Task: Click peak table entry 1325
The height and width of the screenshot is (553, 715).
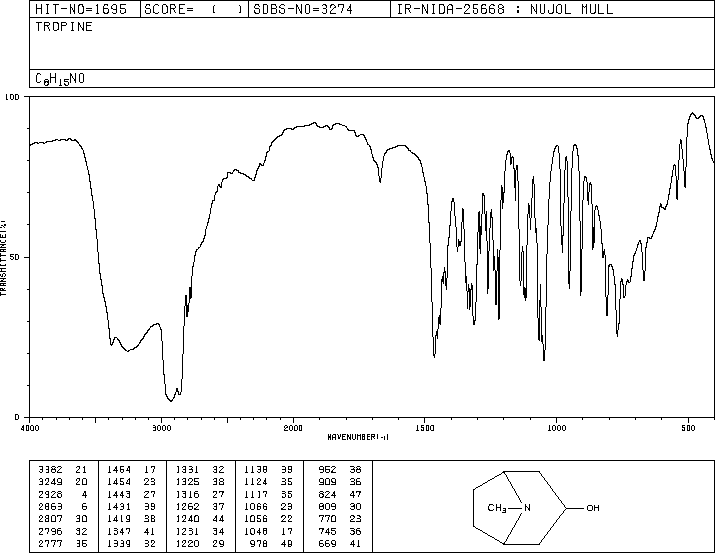Action: pos(187,482)
